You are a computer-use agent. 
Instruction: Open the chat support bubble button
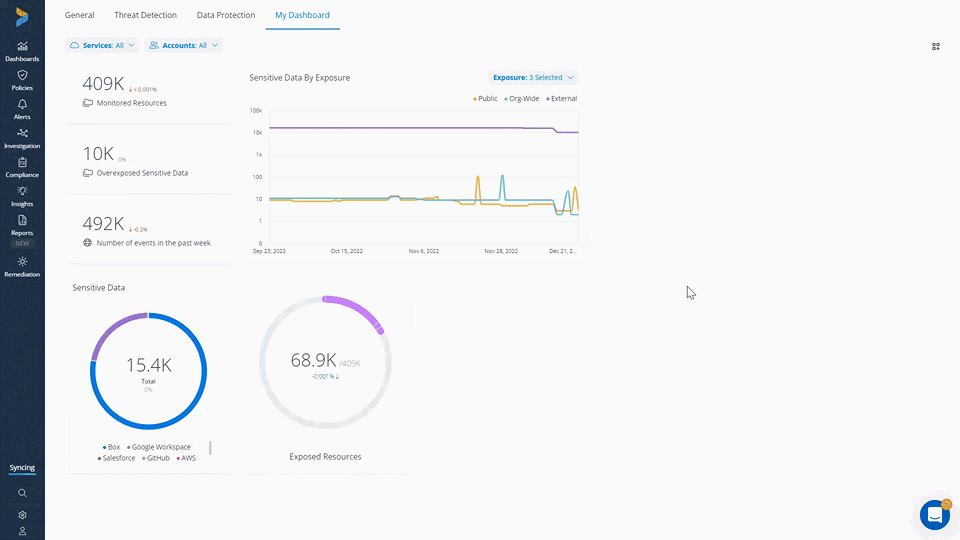934,515
